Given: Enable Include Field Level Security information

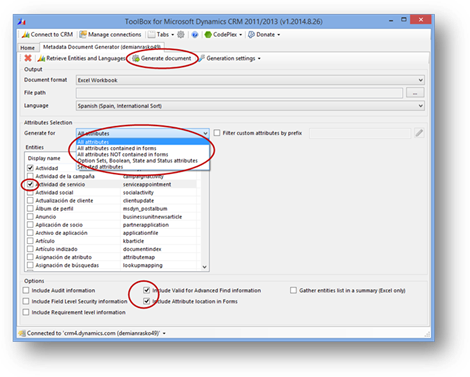Looking at the screenshot, I should click(26, 301).
